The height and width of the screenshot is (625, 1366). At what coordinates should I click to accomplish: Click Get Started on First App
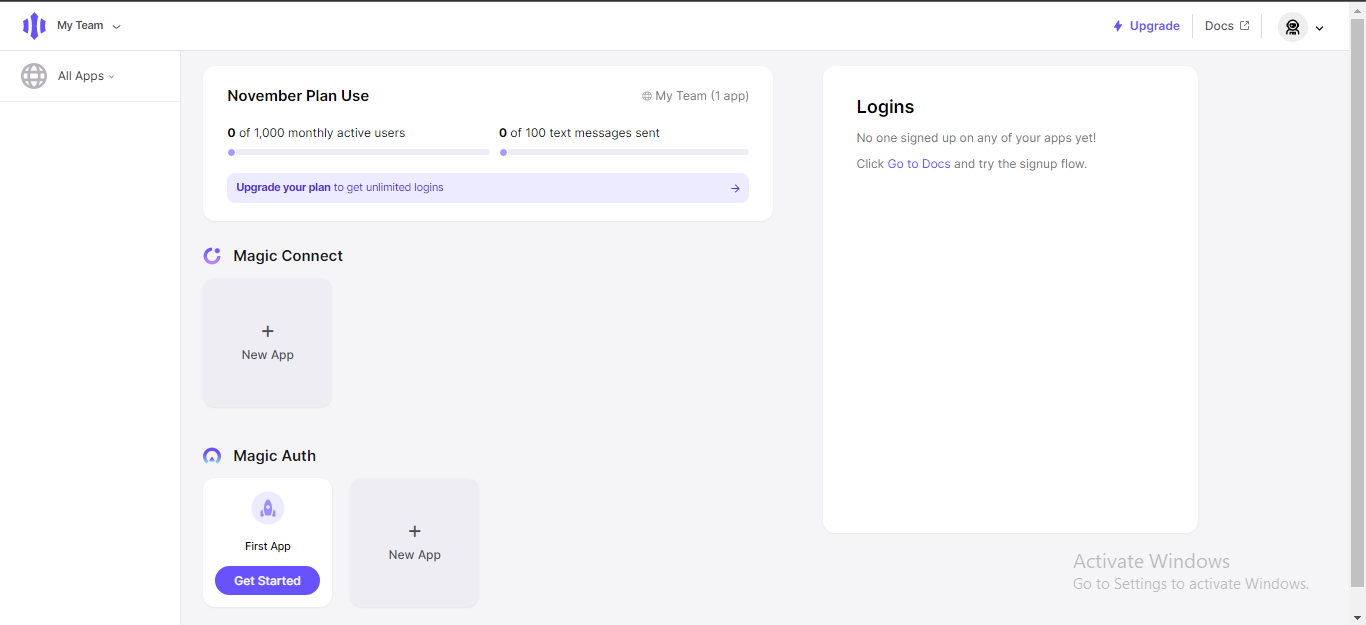pyautogui.click(x=267, y=580)
